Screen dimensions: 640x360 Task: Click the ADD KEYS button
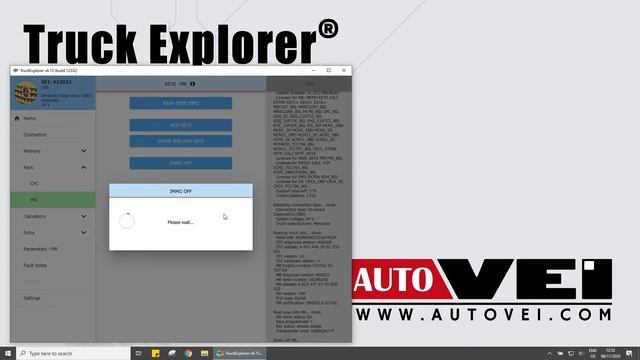point(181,125)
